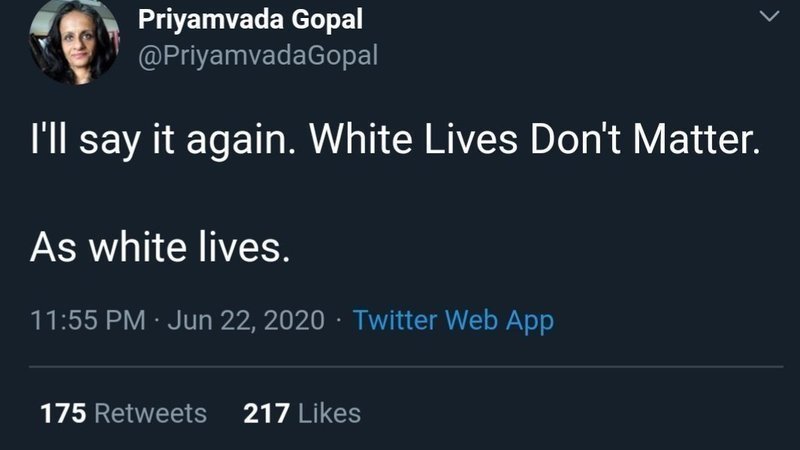
Task: Click the "As white lives." line
Action: click(x=160, y=245)
